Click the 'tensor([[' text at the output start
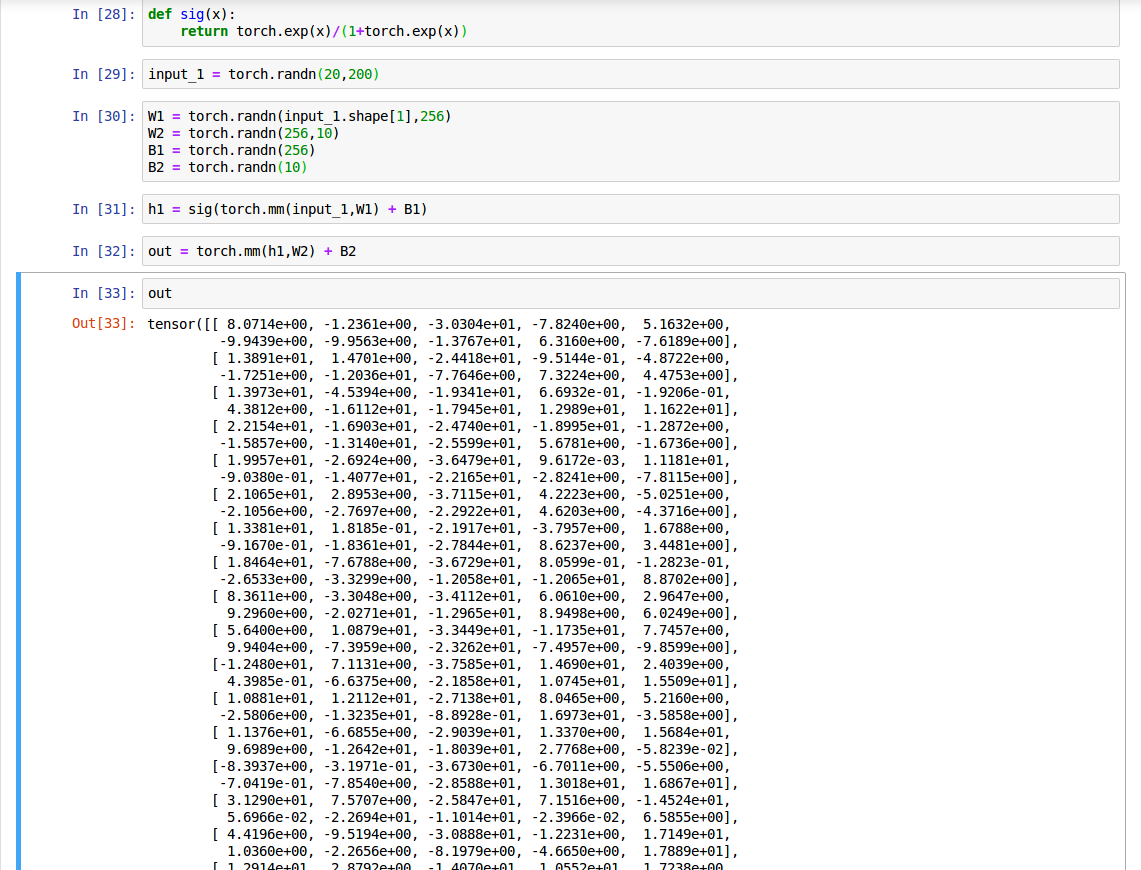The image size is (1141, 870). (183, 324)
